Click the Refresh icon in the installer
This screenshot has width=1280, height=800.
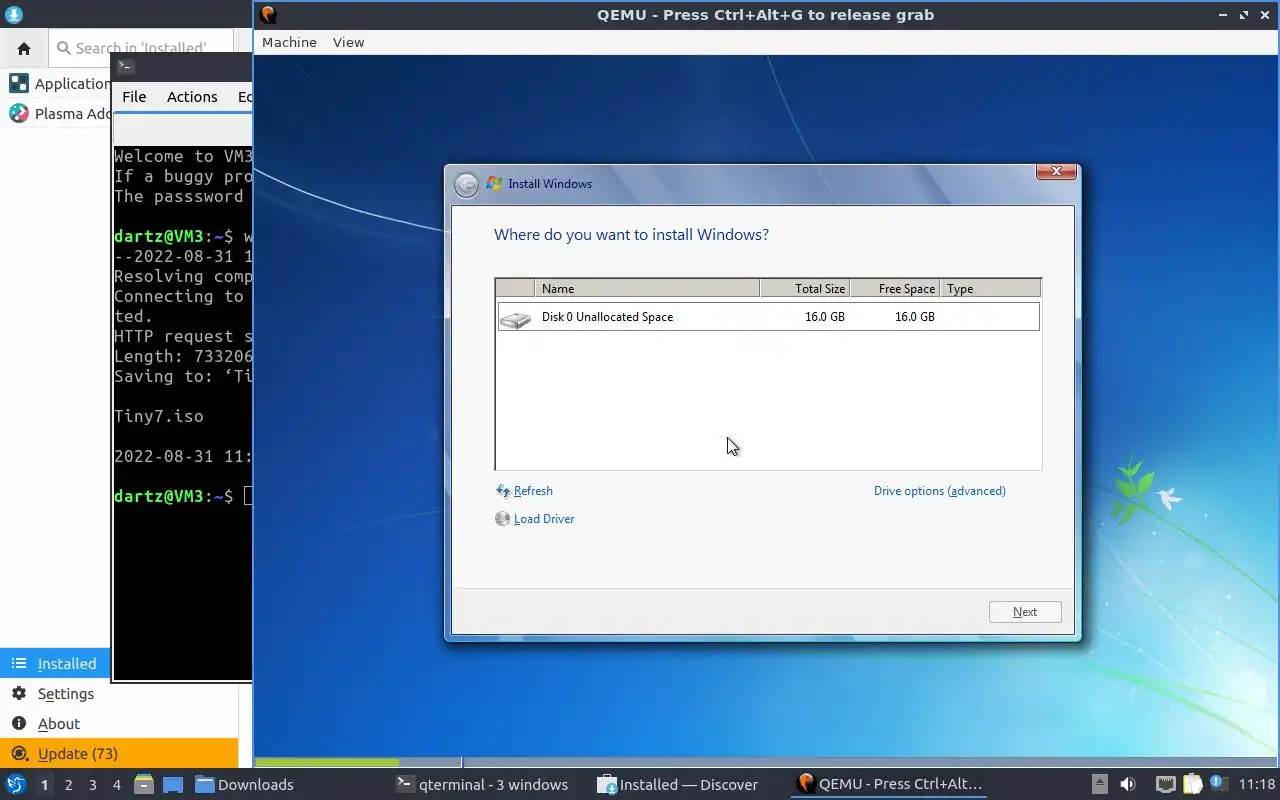click(x=503, y=491)
